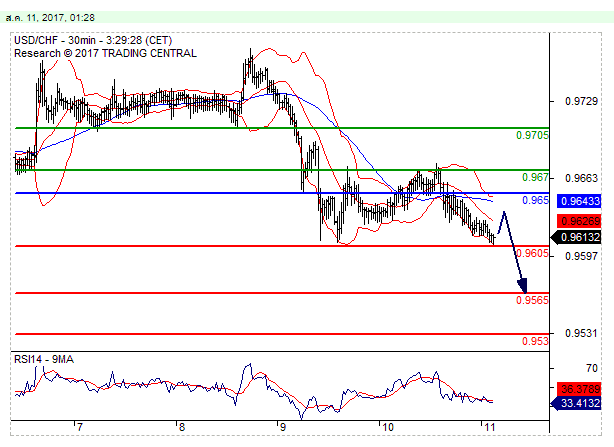Click date 8 on the time axis
The height and width of the screenshot is (447, 614).
182,427
